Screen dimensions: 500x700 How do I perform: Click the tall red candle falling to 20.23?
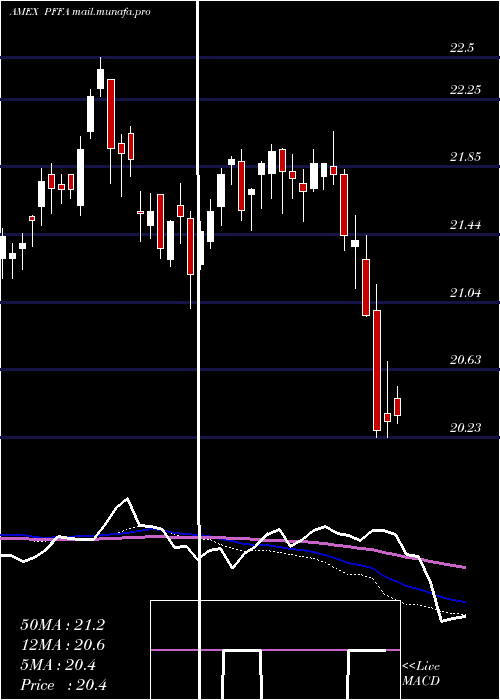377,371
